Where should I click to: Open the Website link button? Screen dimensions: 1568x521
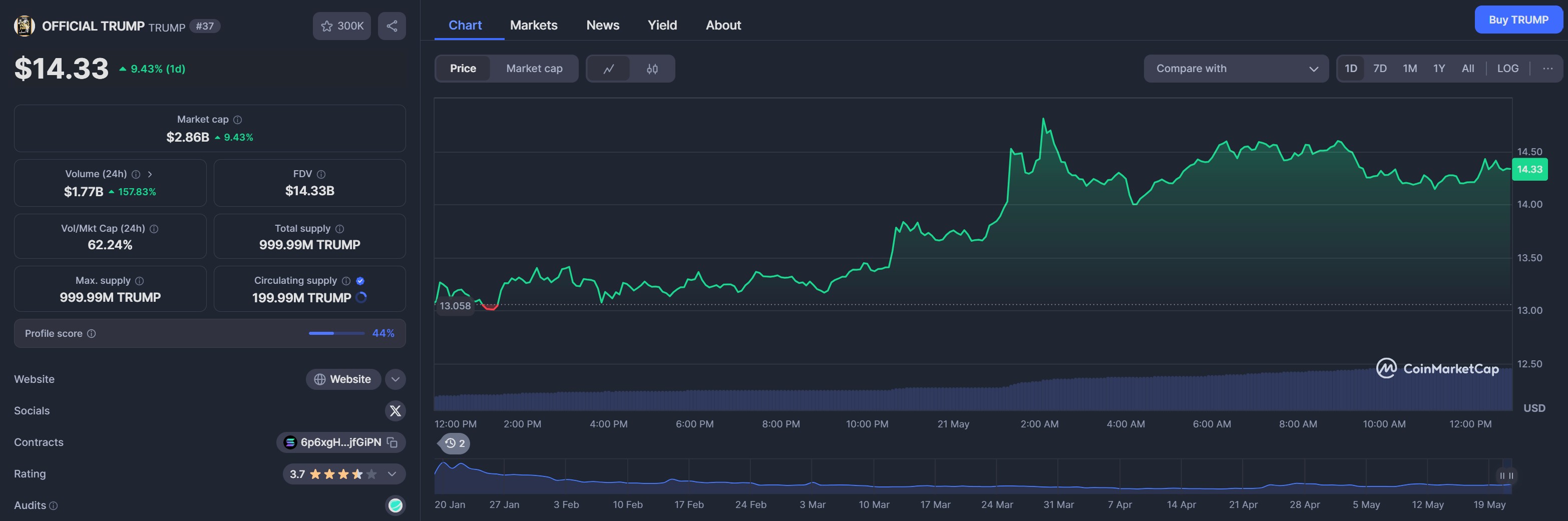click(343, 379)
